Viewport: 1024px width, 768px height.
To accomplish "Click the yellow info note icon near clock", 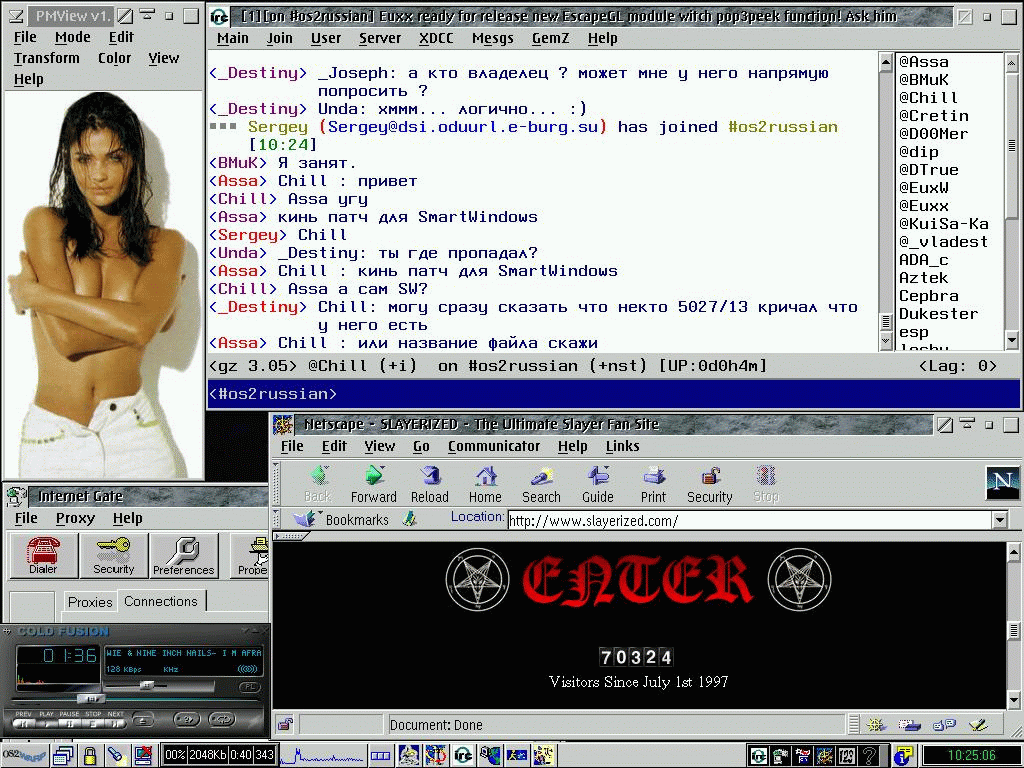I will pos(904,756).
